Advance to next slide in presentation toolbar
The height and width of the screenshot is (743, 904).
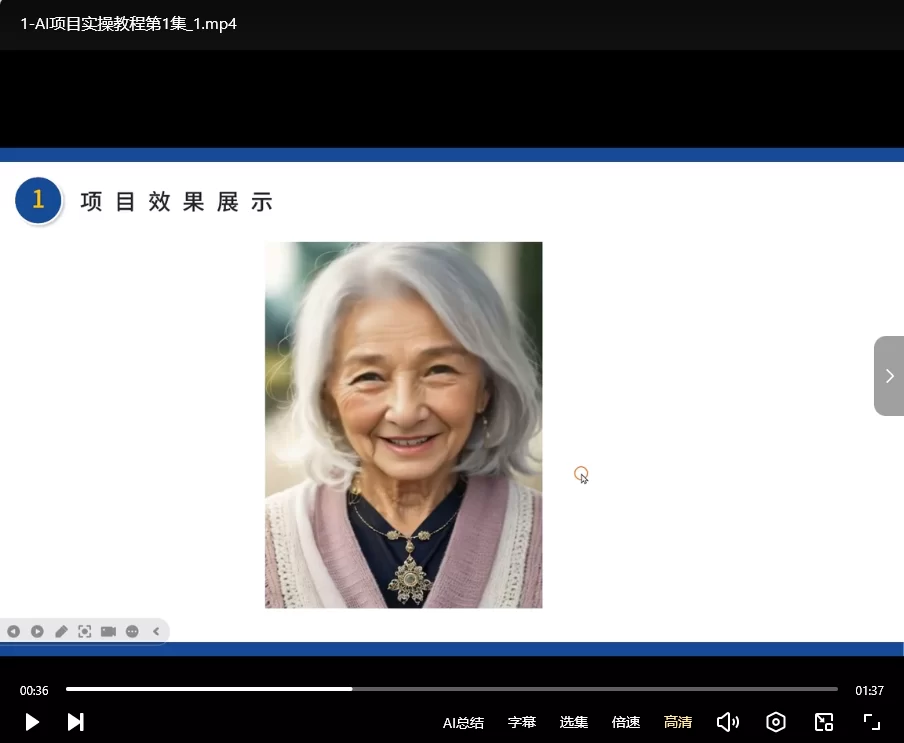pyautogui.click(x=37, y=631)
